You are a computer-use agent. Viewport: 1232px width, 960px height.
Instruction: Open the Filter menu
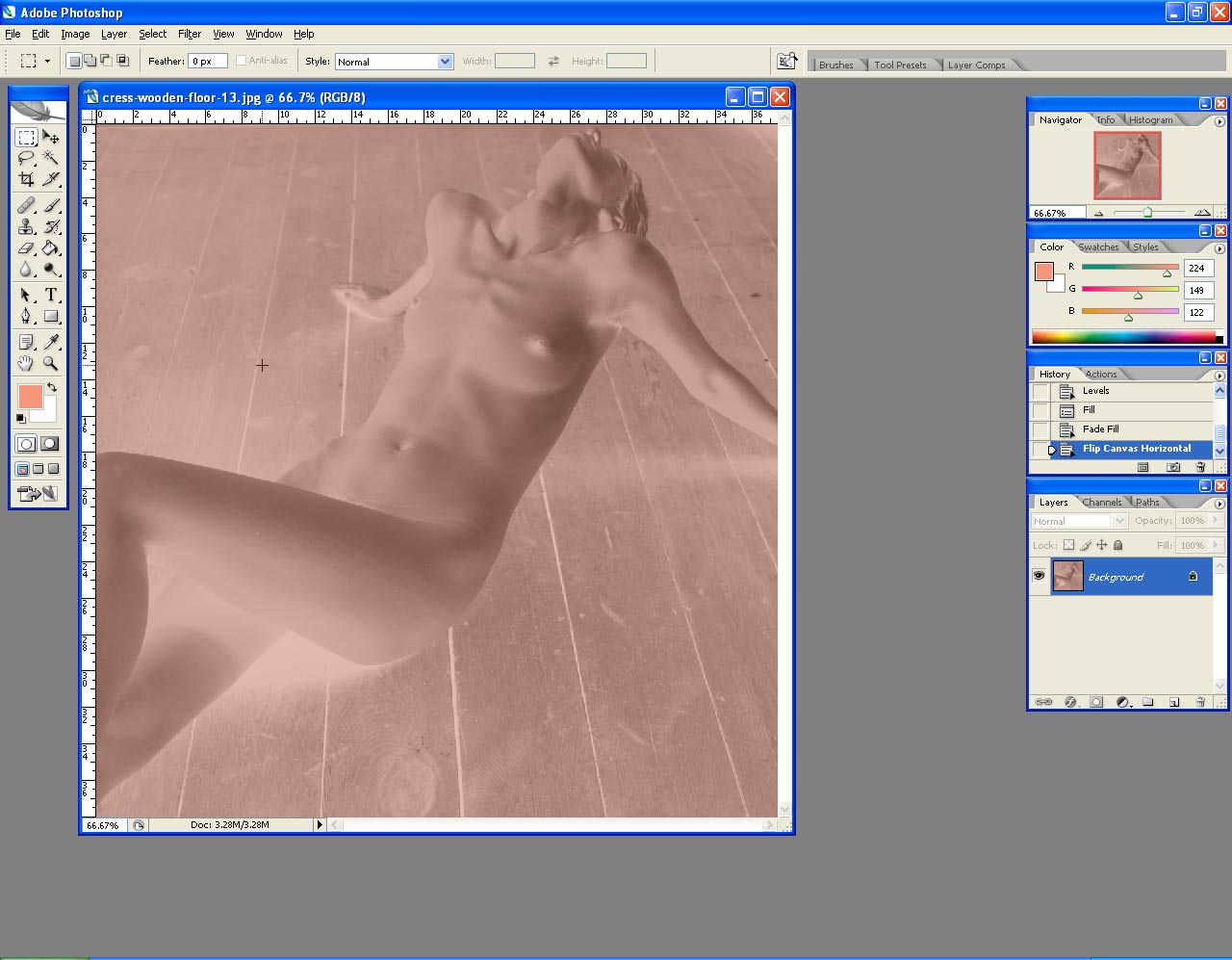pos(190,34)
